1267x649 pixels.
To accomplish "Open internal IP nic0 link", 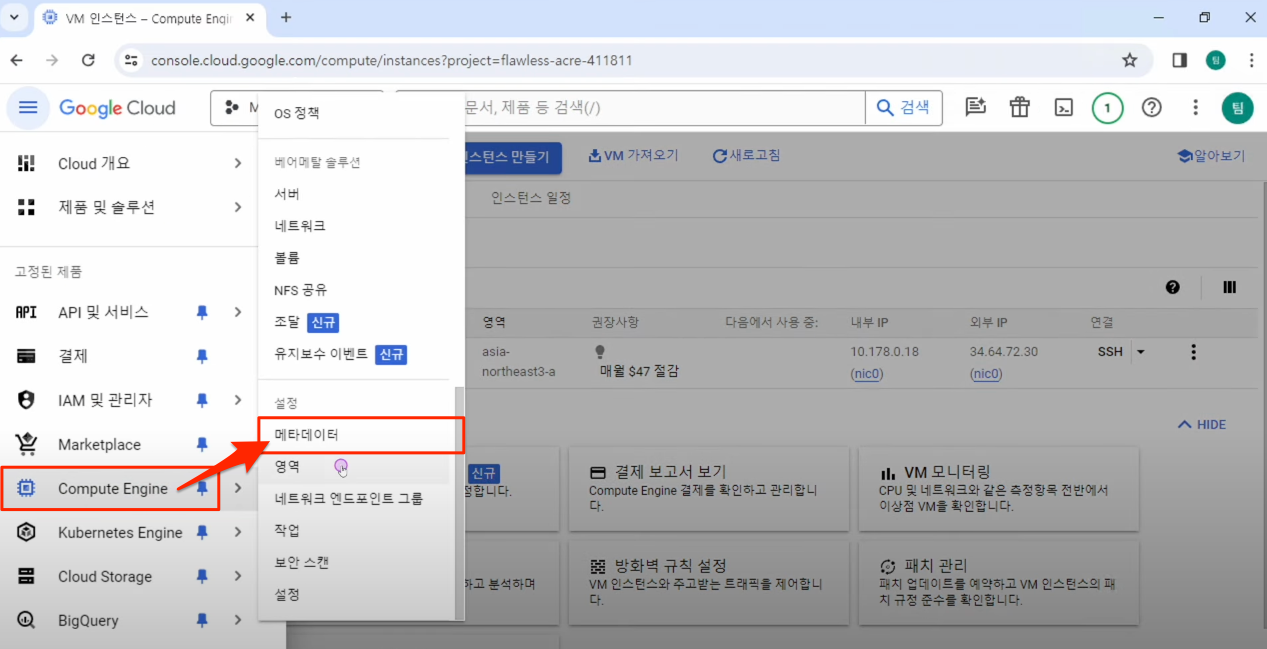I will click(865, 374).
